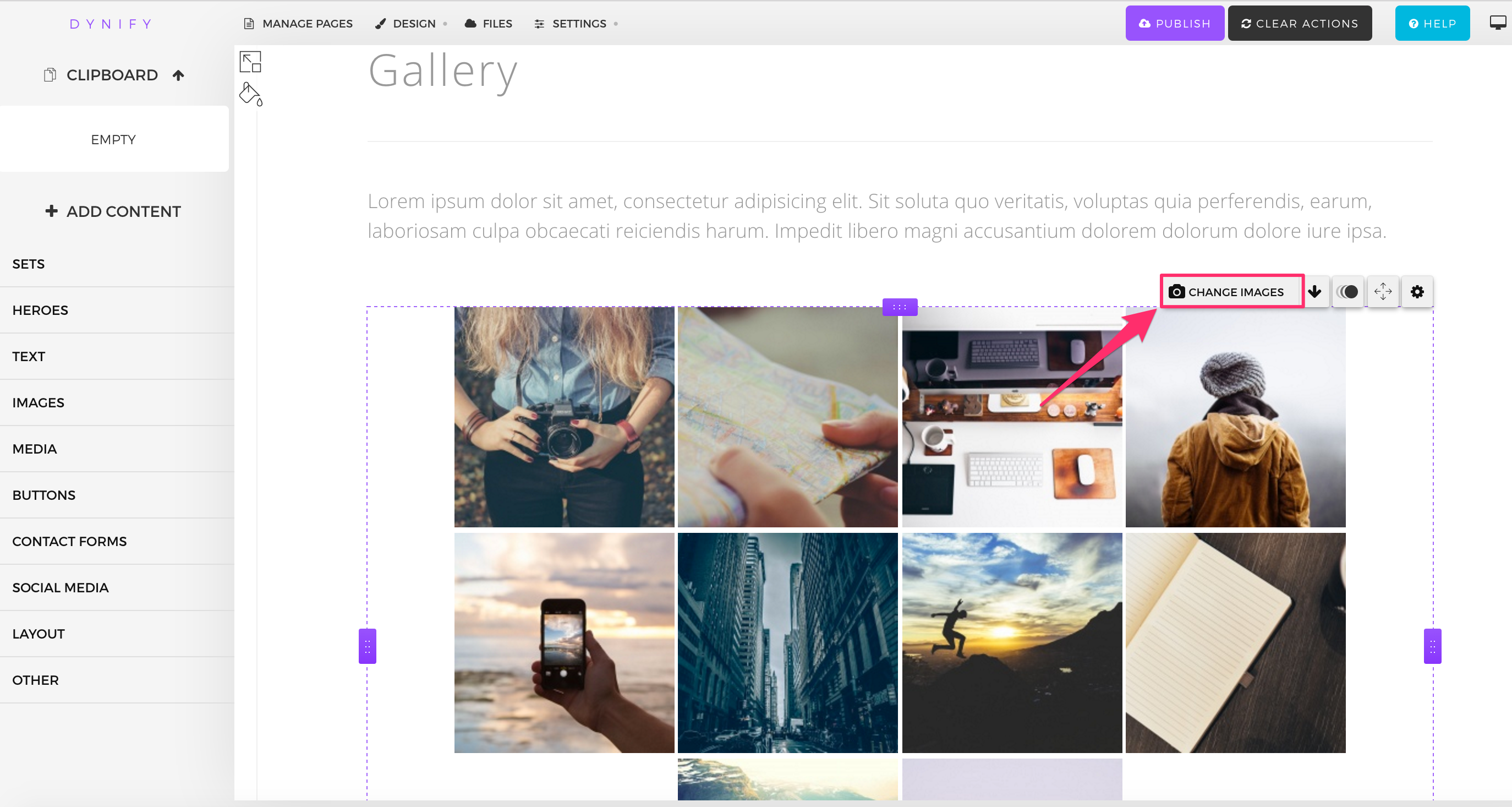Click the move arrows icon on gallery toolbar

click(1383, 291)
